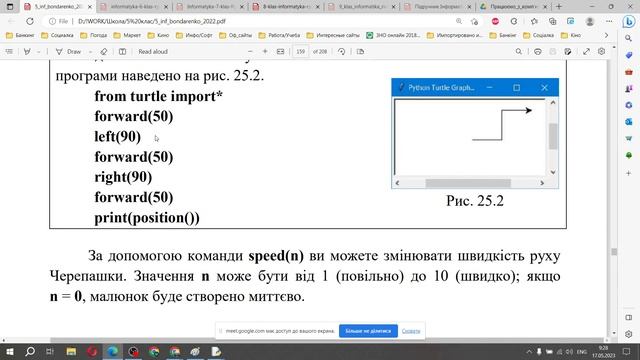Show more bookmarks chevron
Image resolution: width=640 pixels, height=360 pixels.
606,35
